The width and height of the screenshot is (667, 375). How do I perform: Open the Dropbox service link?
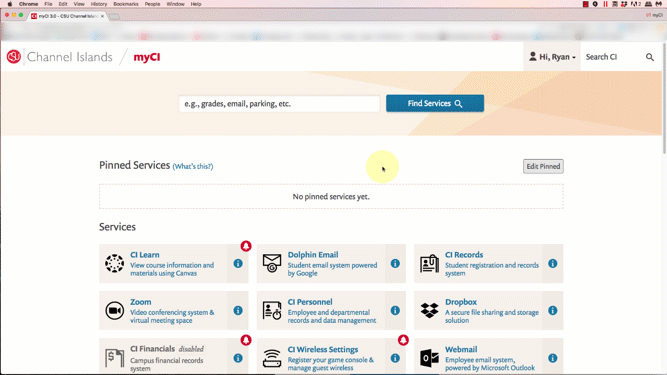(461, 302)
